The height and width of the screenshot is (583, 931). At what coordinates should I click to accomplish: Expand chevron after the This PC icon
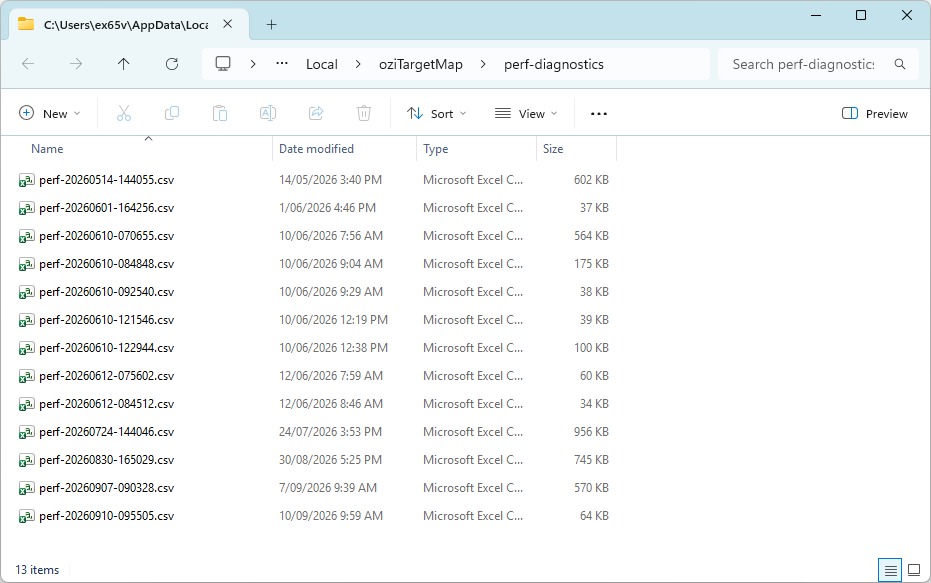253,64
